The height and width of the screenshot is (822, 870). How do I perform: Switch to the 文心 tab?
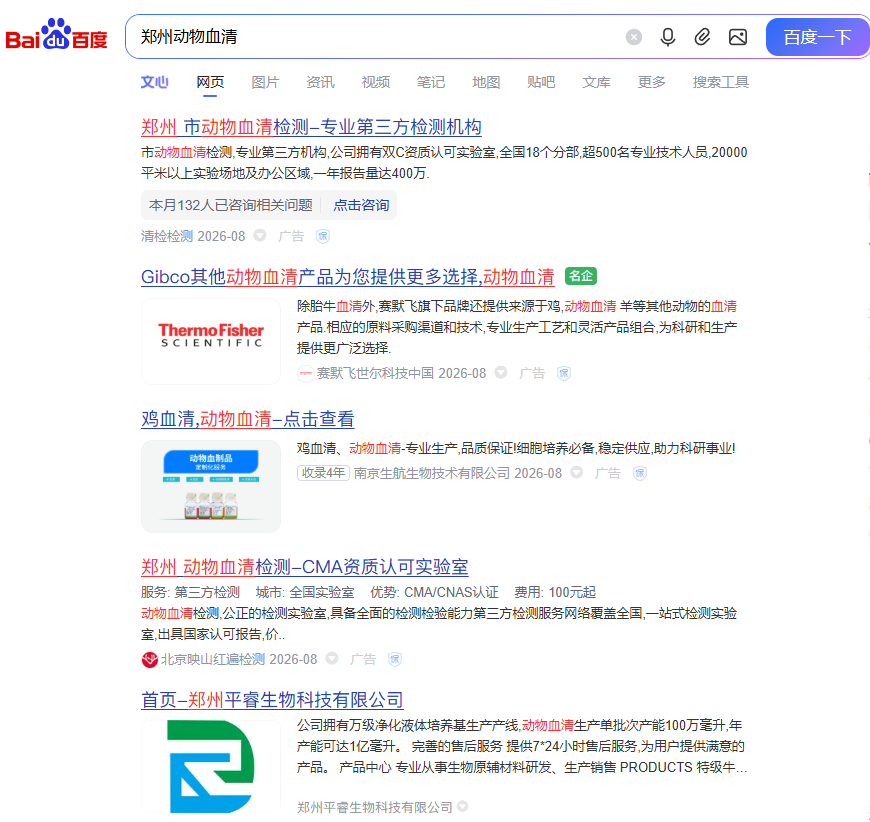coord(154,82)
